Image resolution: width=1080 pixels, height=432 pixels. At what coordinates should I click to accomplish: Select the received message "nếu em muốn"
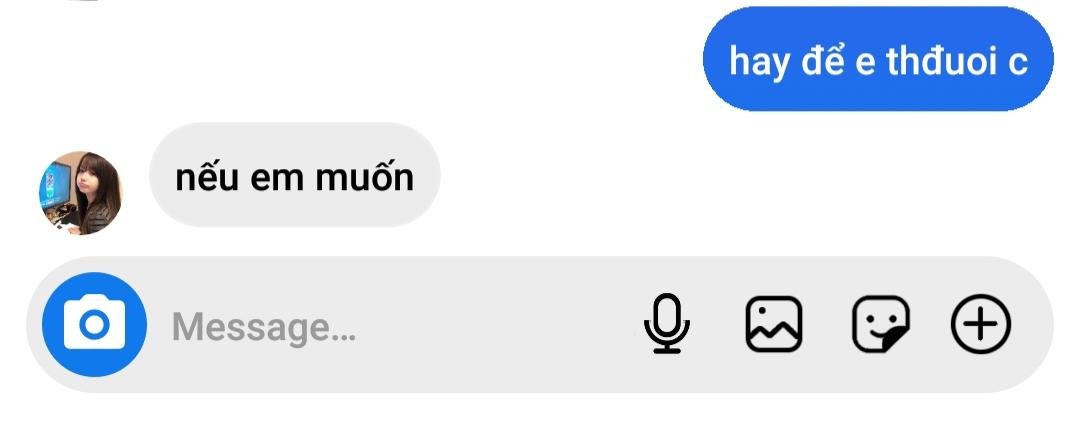(295, 175)
